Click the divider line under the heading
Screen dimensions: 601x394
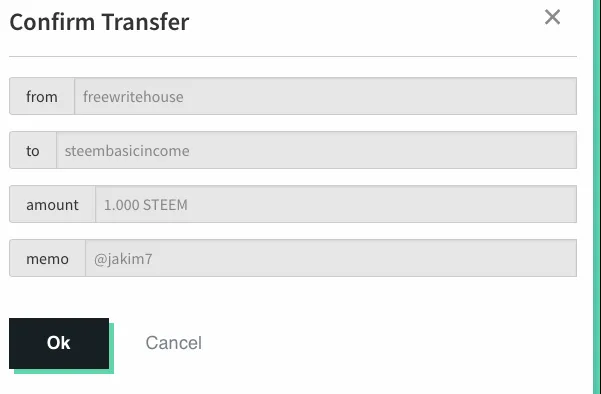[293, 56]
